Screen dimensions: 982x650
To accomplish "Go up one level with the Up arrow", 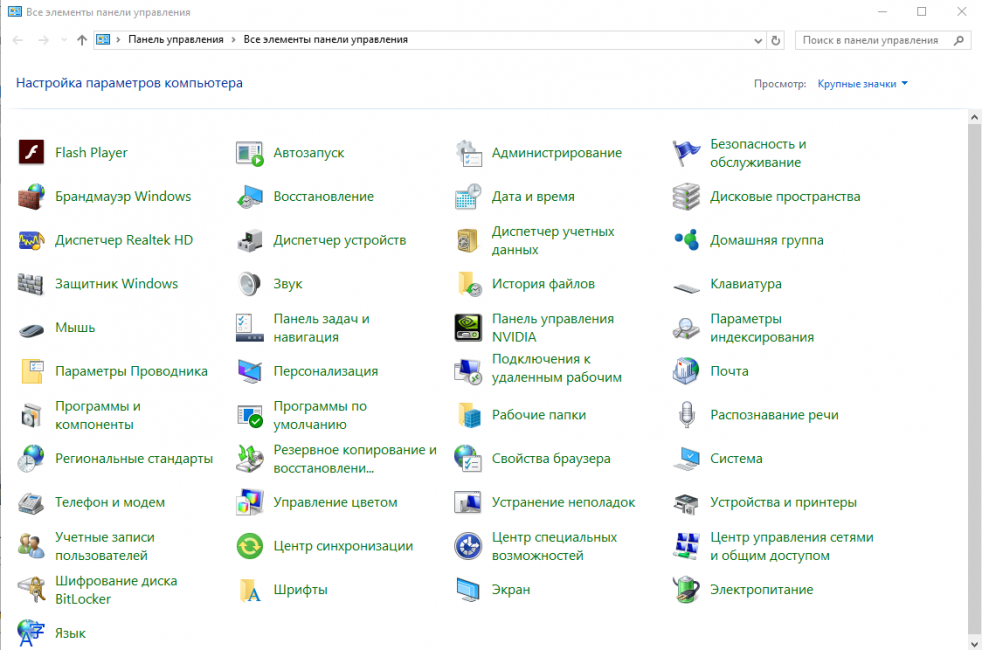I will (x=81, y=40).
